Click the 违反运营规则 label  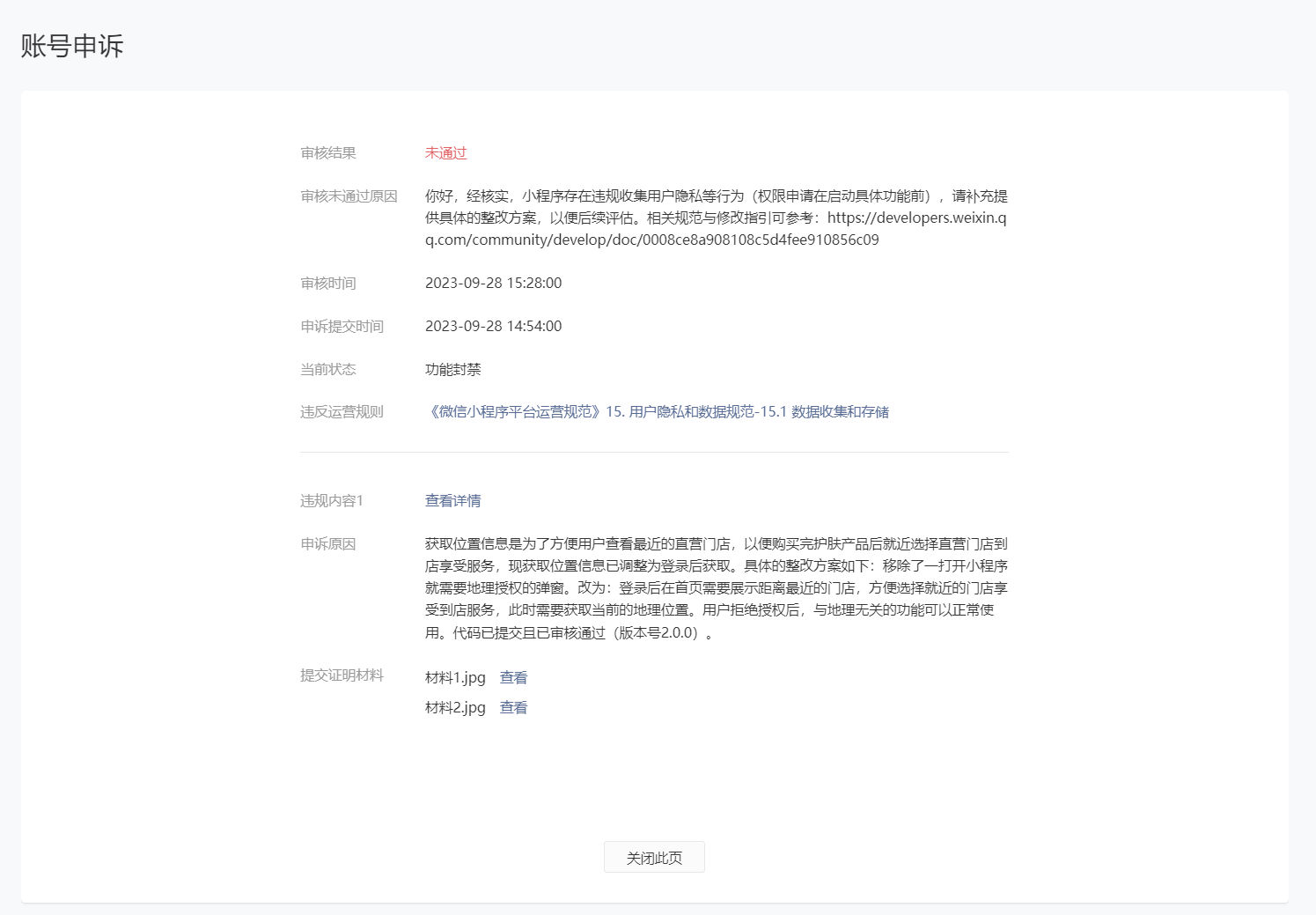pyautogui.click(x=342, y=411)
